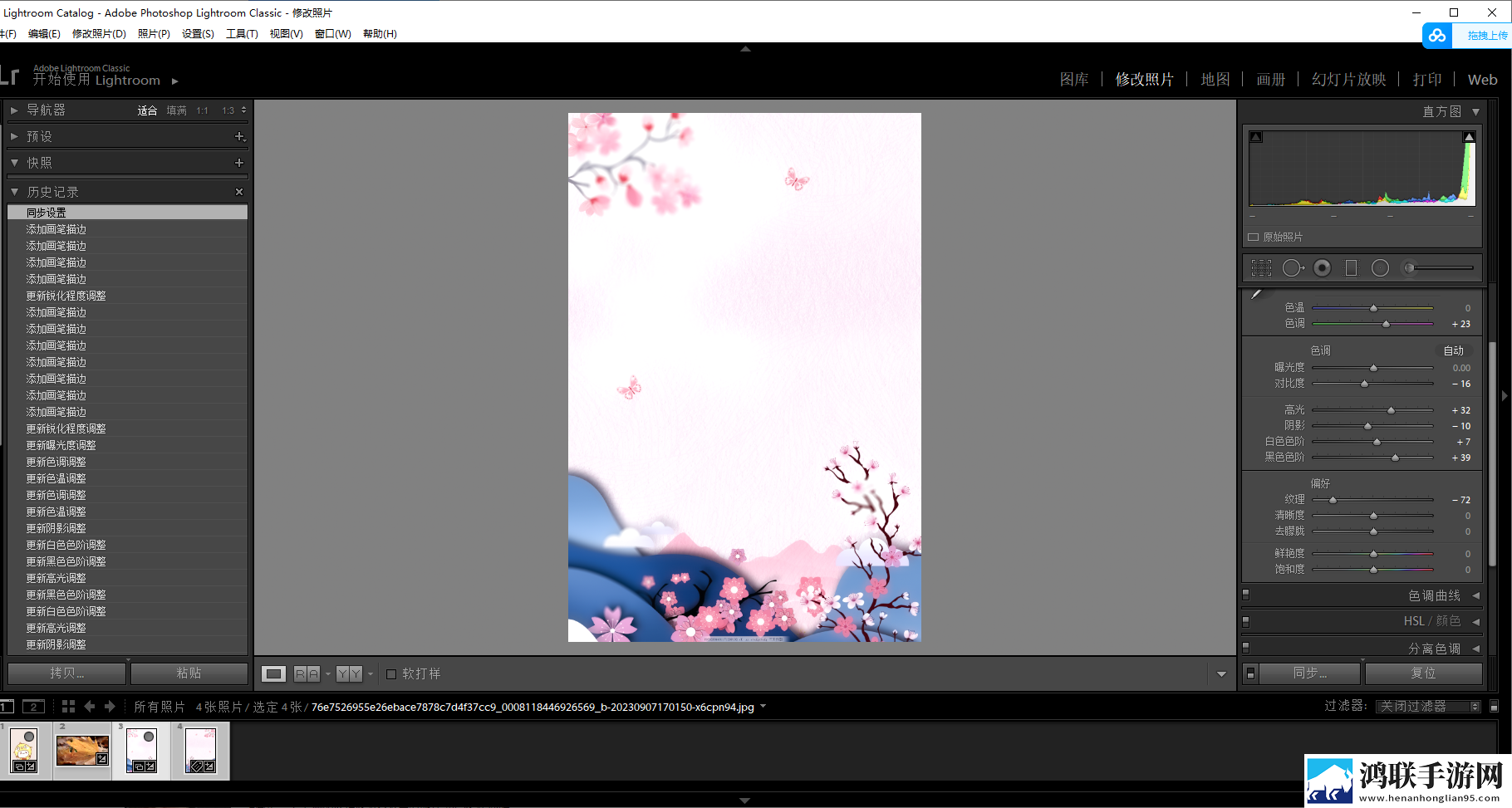Clear history with the X icon
This screenshot has height=808, width=1512.
pos(239,192)
